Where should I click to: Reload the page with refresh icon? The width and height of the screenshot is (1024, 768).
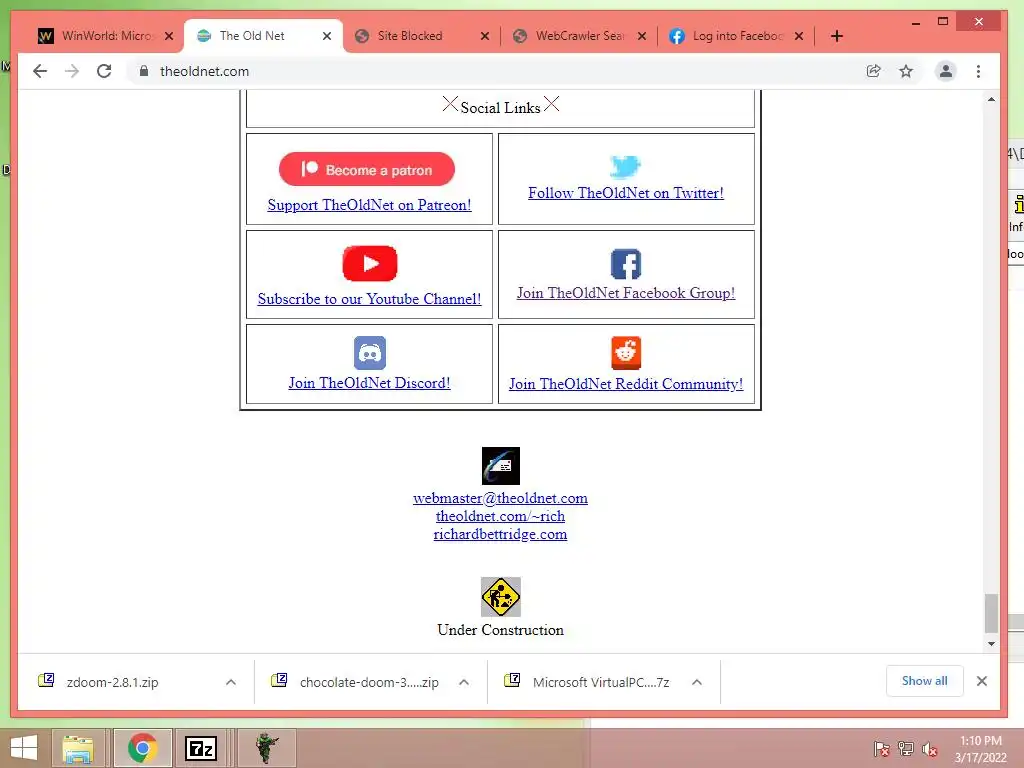tap(104, 71)
